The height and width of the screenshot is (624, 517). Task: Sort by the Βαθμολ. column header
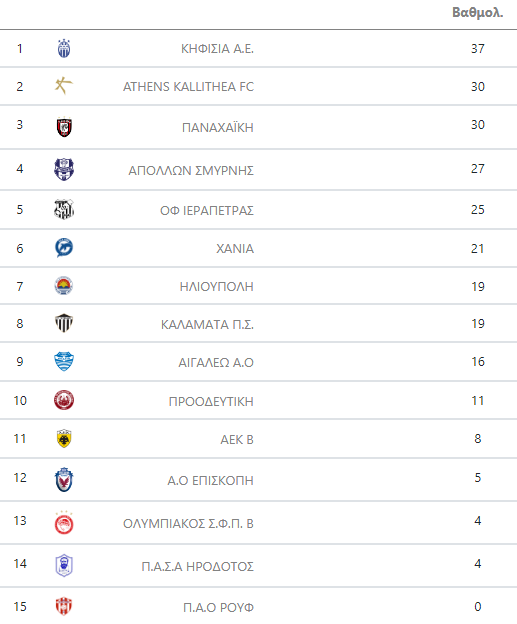point(478,13)
